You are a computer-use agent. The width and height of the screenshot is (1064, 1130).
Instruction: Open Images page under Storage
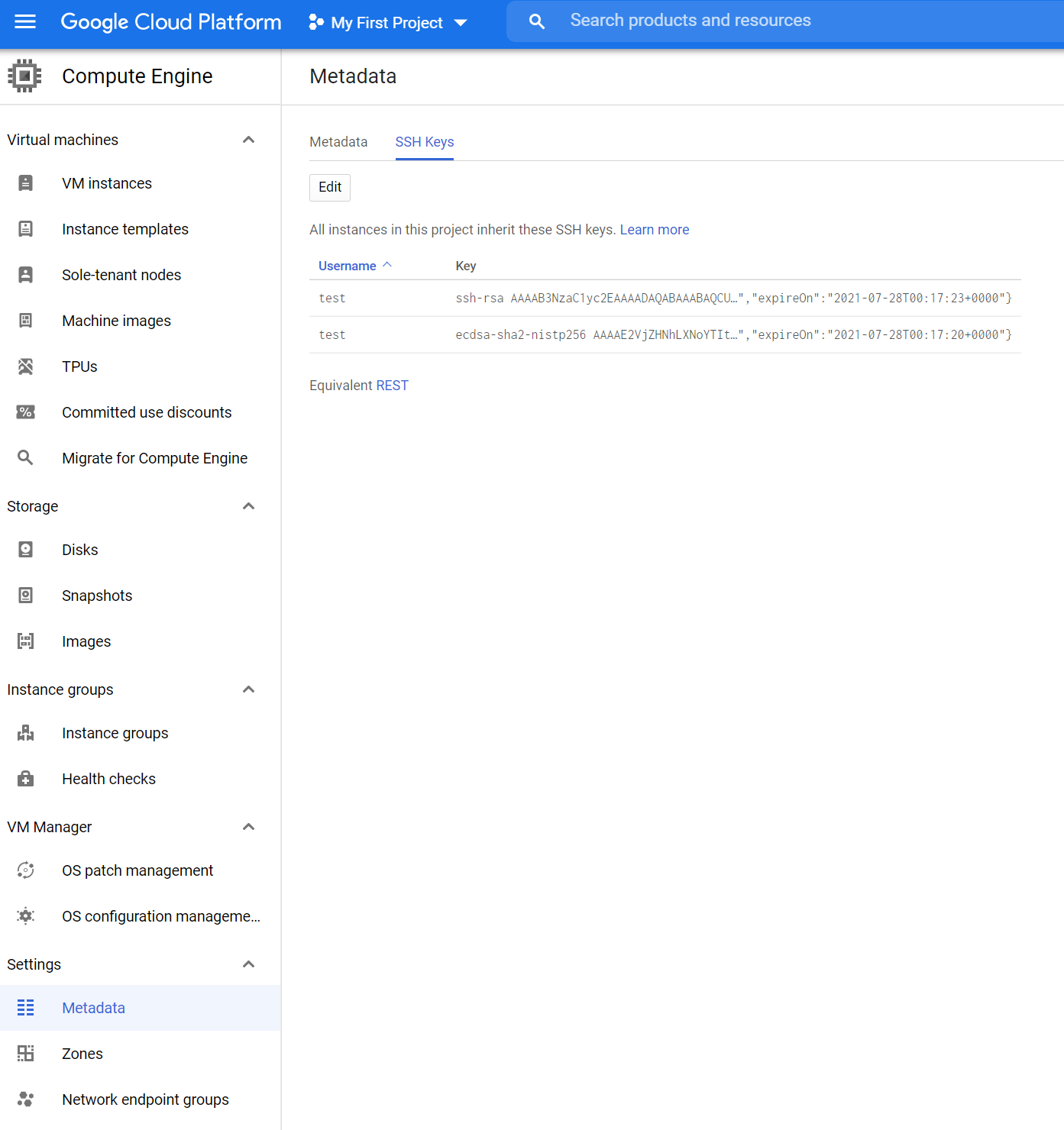(86, 641)
